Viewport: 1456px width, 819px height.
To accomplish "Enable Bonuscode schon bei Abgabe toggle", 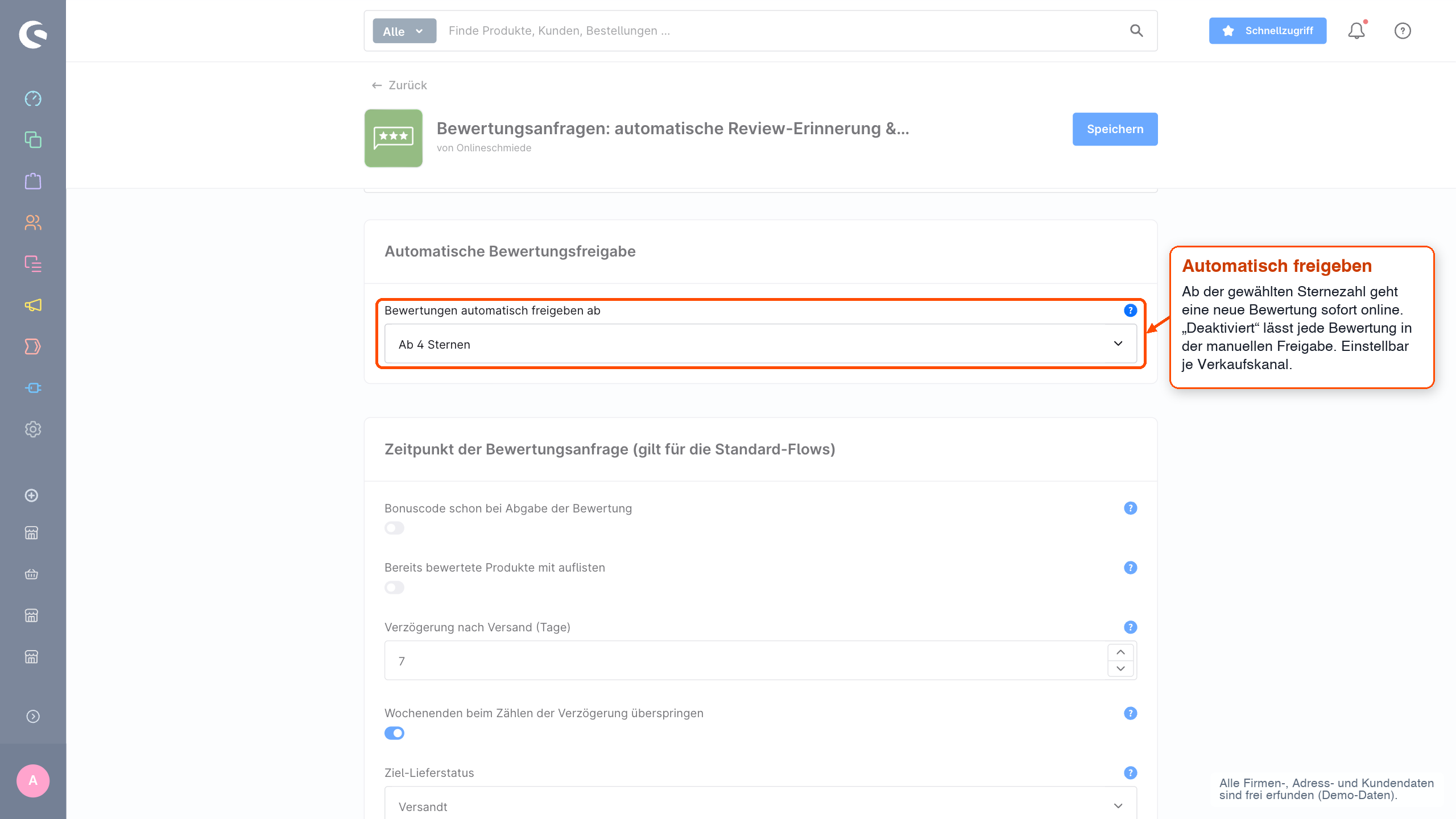I will [394, 528].
